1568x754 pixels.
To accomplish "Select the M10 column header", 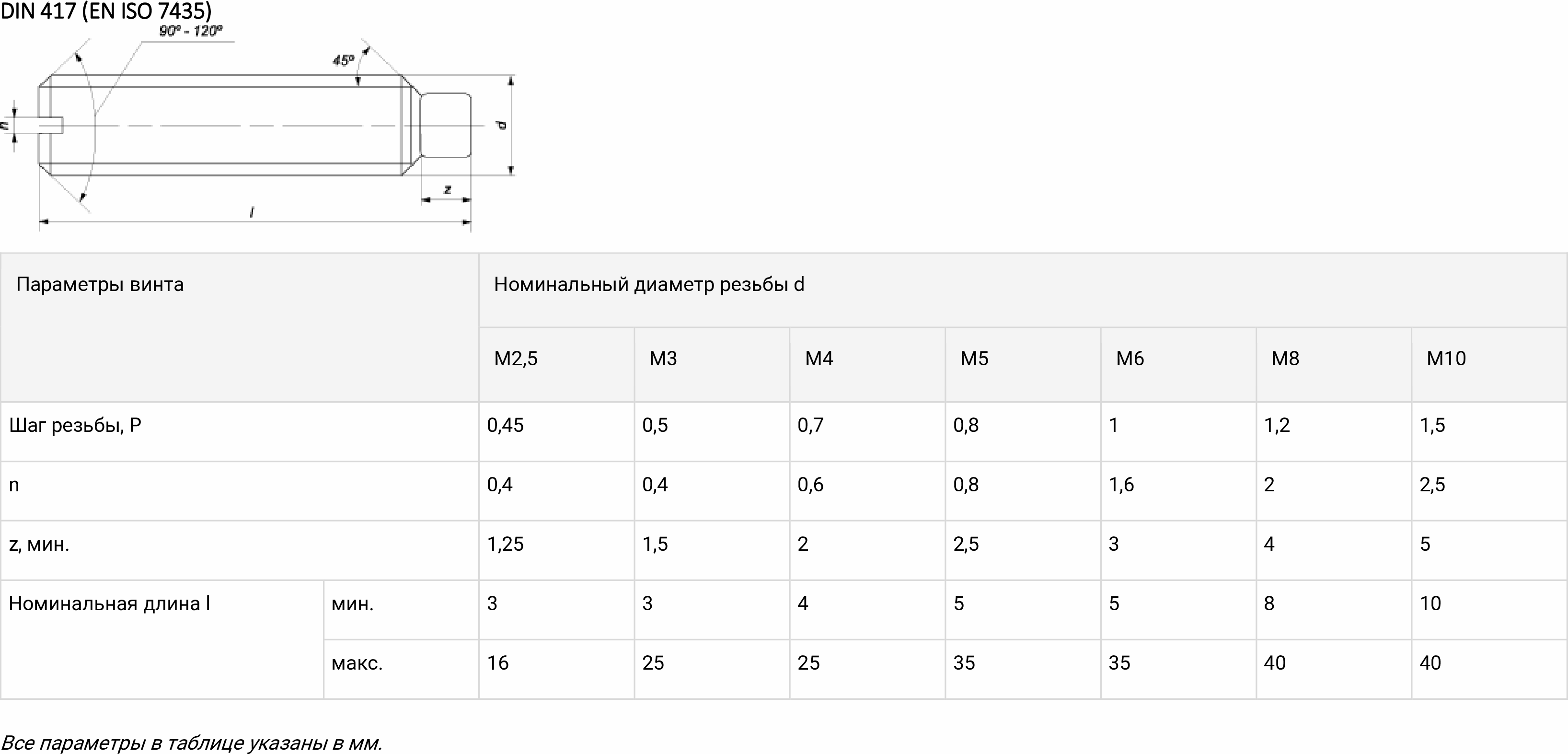I will [x=1489, y=364].
